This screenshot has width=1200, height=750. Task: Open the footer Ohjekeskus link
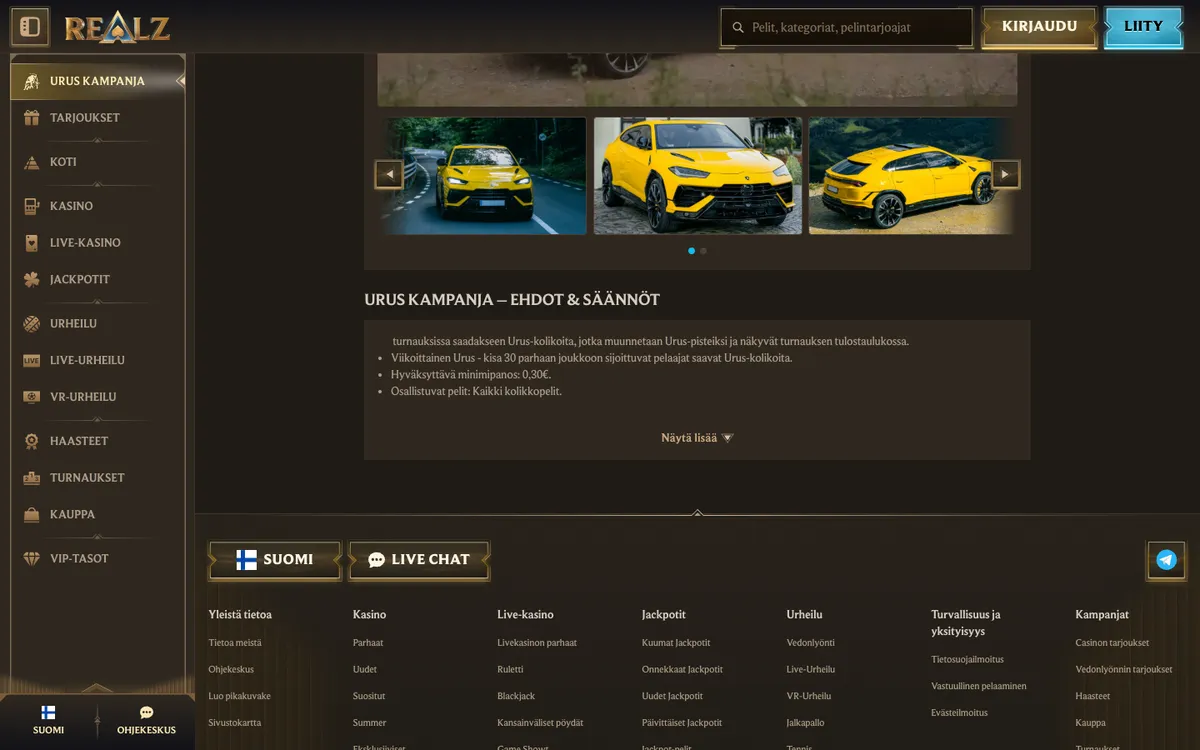(x=231, y=670)
